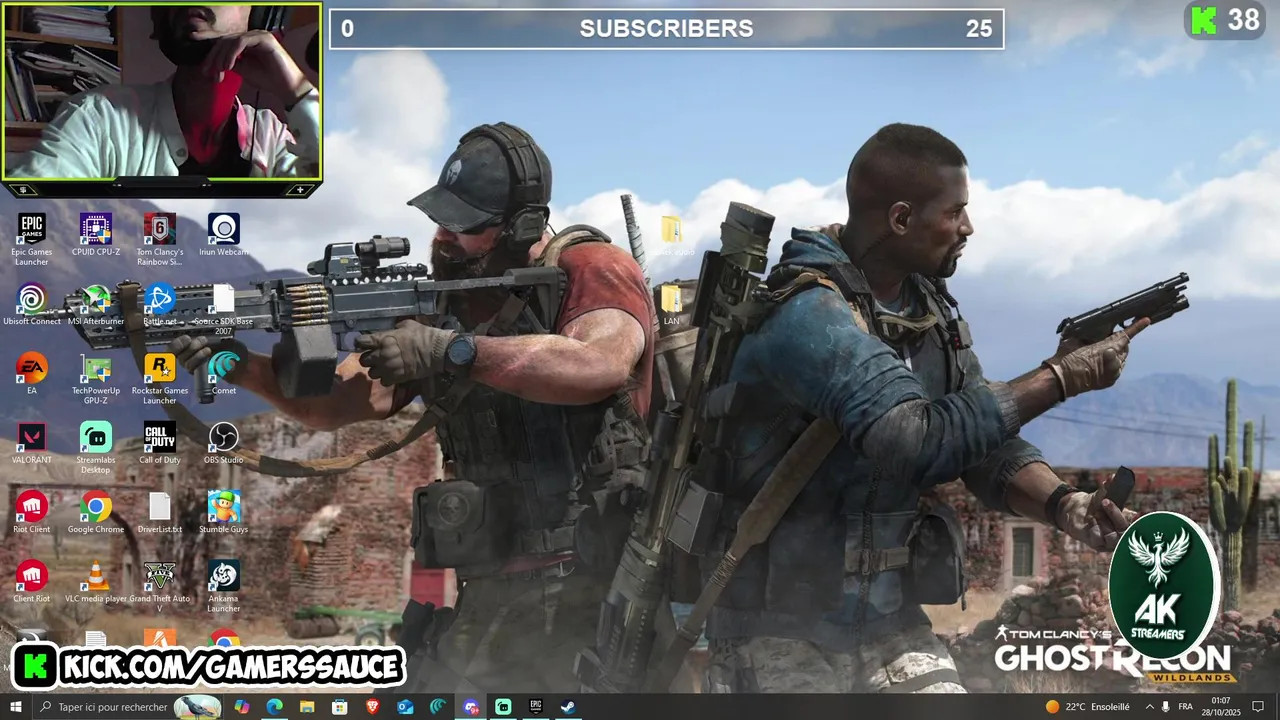Image resolution: width=1280 pixels, height=720 pixels.
Task: Open the 22°C Ensoleillé weather widget
Action: [1088, 707]
